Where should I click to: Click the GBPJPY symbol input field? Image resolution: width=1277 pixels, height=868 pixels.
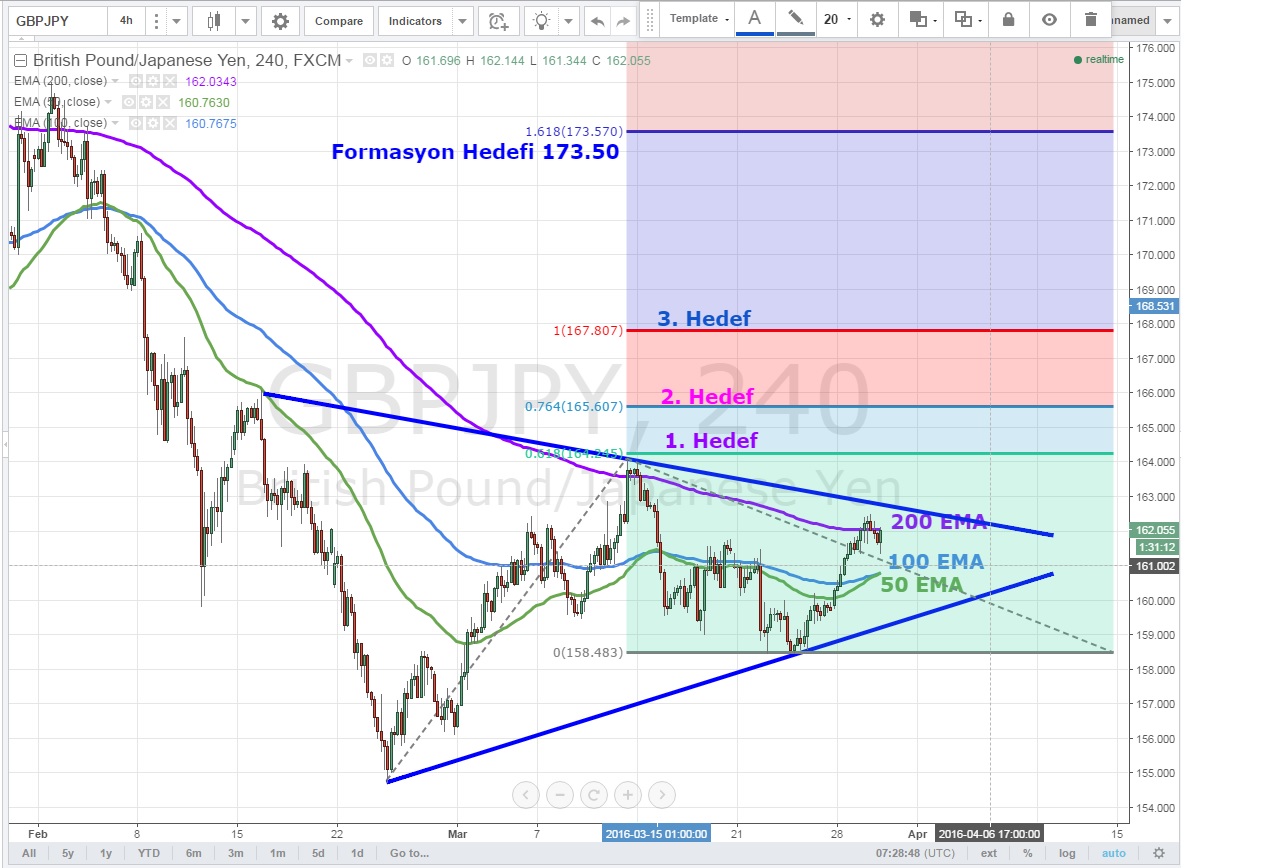click(56, 21)
